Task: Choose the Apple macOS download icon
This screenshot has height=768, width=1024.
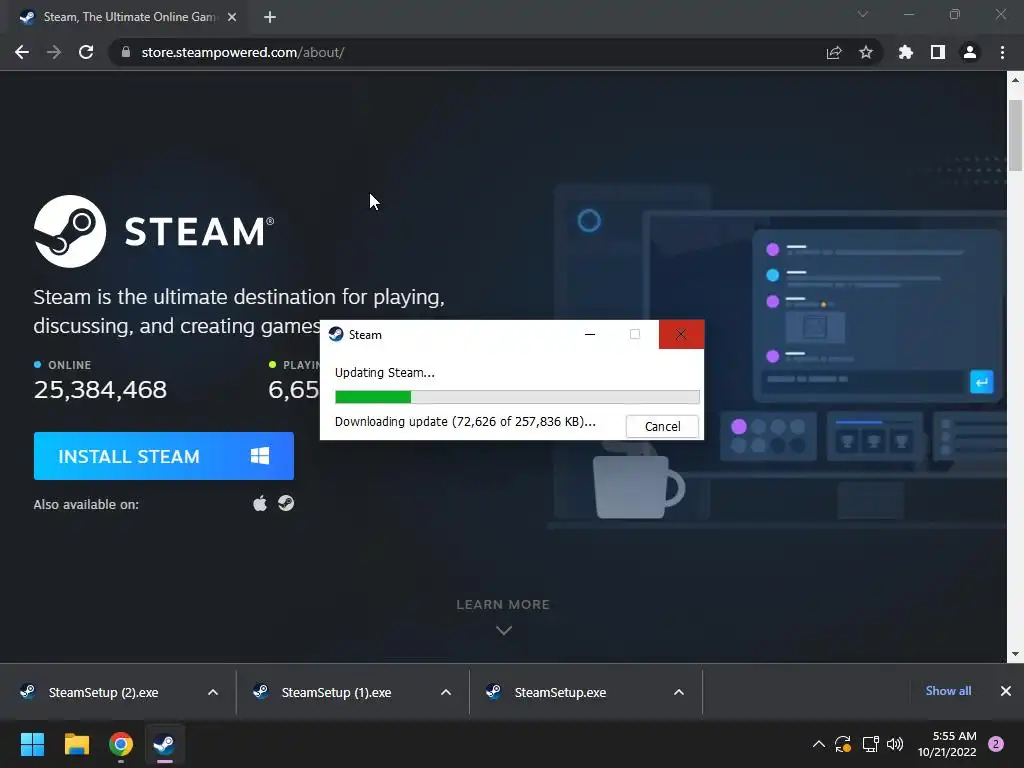Action: point(260,504)
